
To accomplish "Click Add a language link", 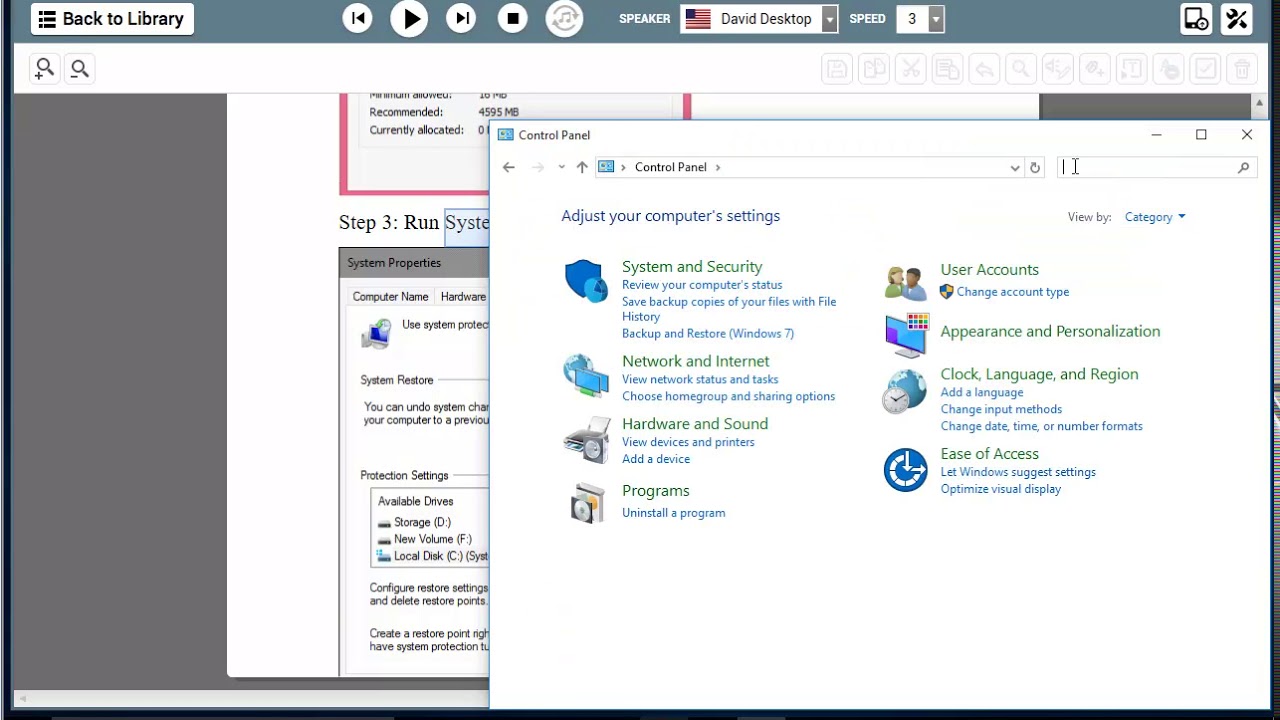I will tap(982, 393).
